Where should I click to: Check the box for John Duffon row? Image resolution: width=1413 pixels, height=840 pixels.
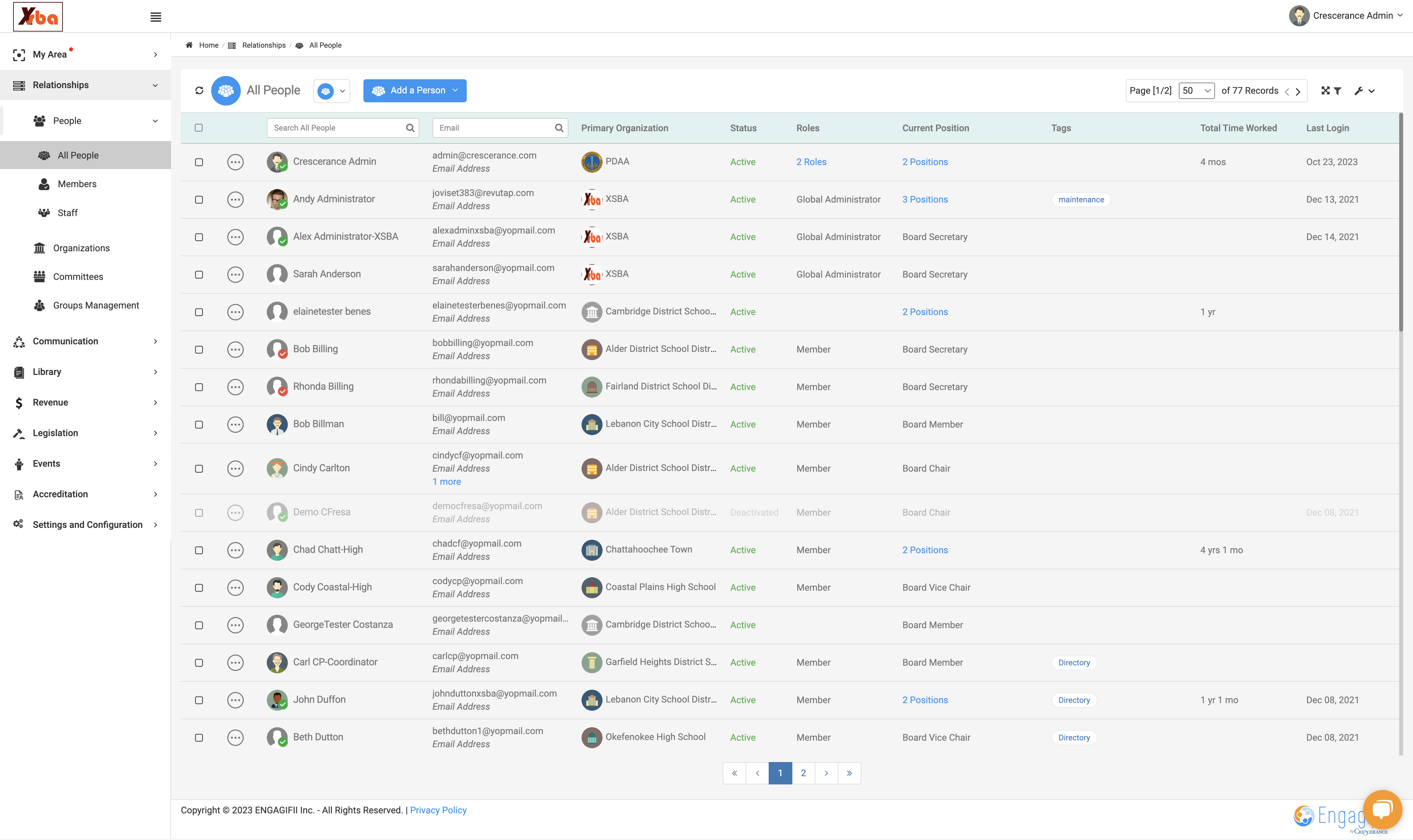[199, 700]
